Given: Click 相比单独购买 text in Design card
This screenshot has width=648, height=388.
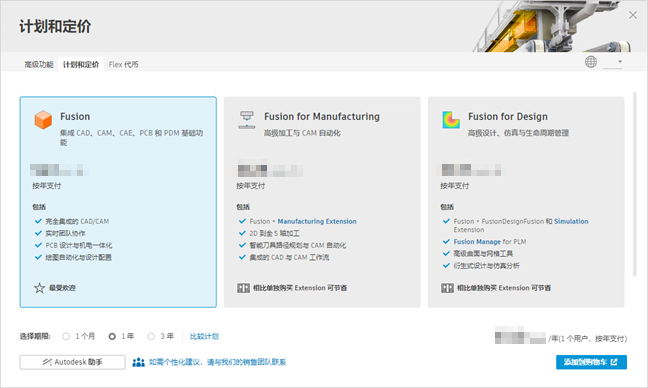Looking at the screenshot, I should (504, 288).
